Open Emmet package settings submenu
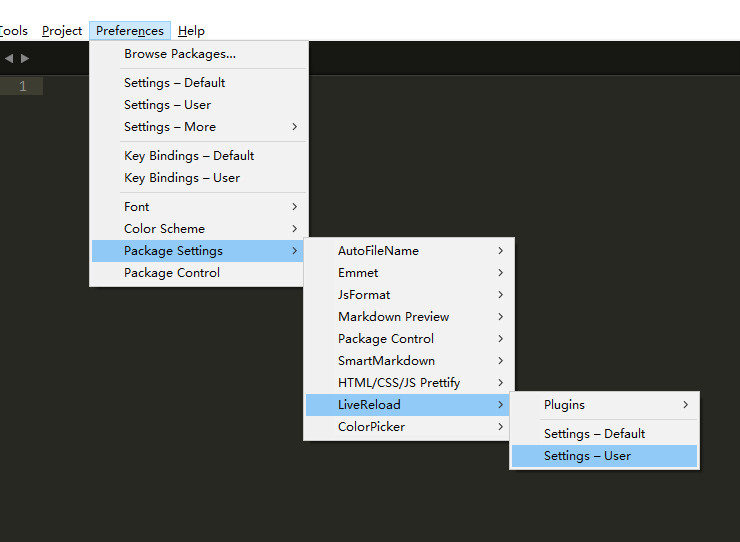 (x=407, y=272)
